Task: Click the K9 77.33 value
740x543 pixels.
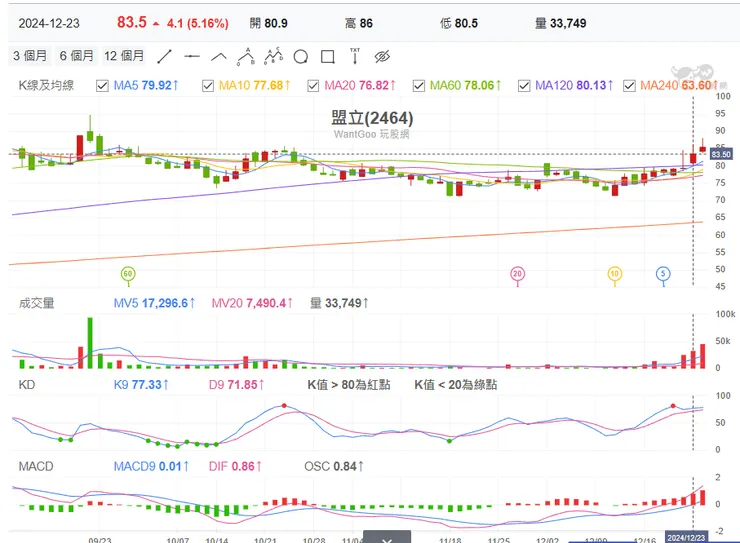Action: tap(141, 385)
